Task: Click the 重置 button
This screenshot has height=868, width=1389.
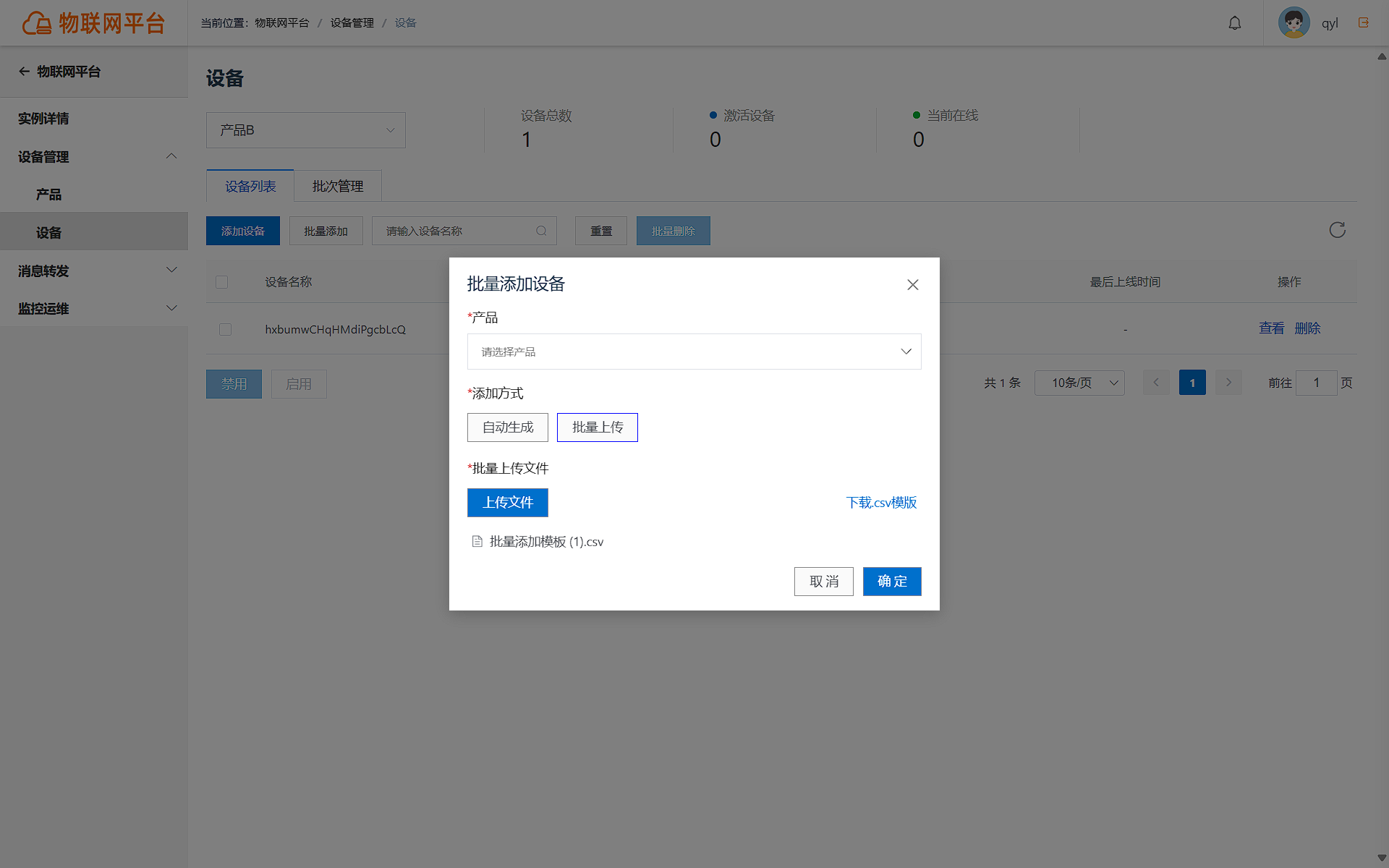Action: pos(601,231)
